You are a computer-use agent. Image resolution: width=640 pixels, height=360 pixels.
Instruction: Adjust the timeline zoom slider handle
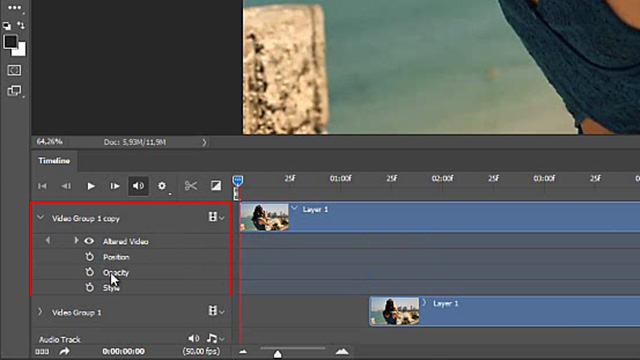coord(278,354)
